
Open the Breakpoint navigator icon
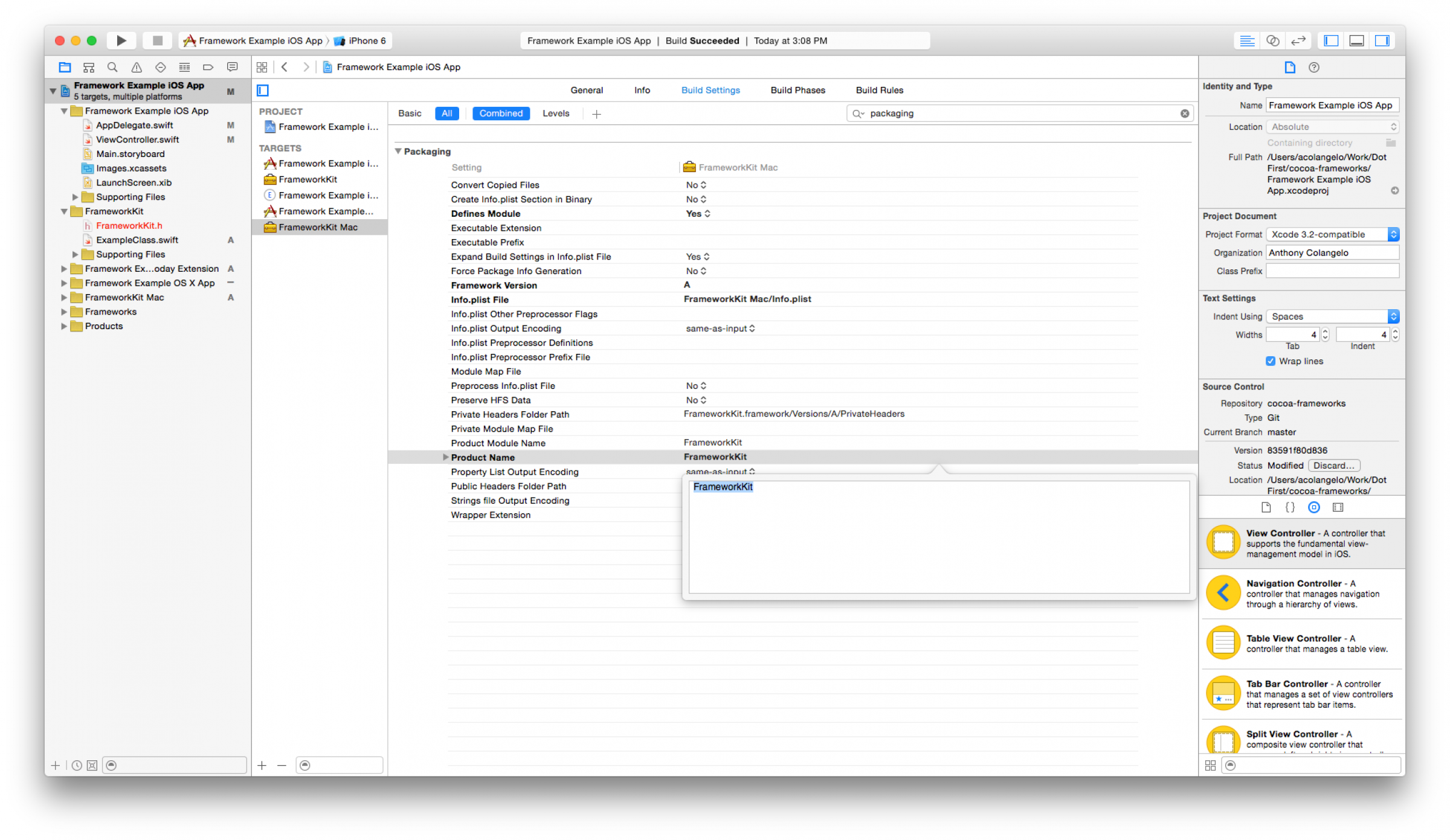click(x=208, y=67)
